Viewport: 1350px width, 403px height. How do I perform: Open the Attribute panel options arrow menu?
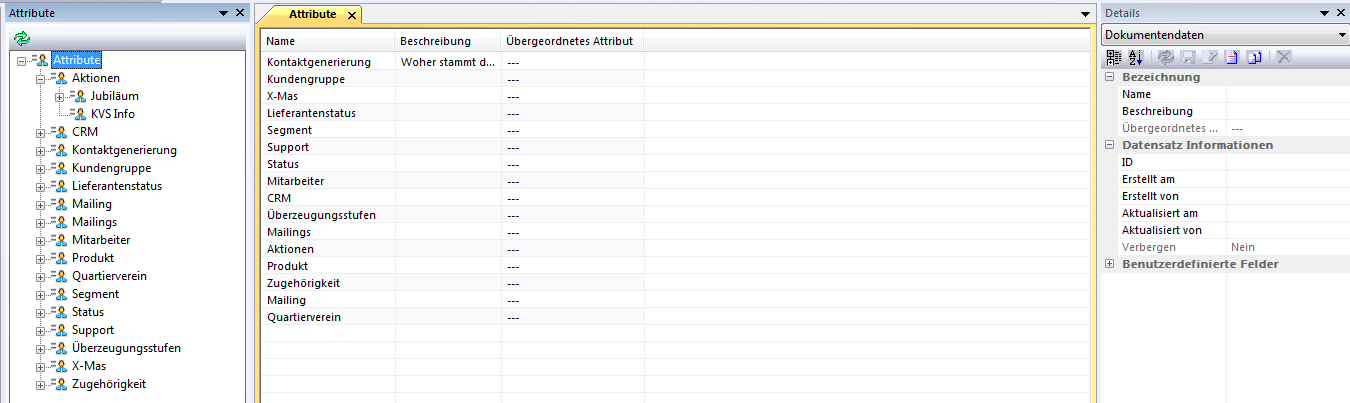coord(223,13)
